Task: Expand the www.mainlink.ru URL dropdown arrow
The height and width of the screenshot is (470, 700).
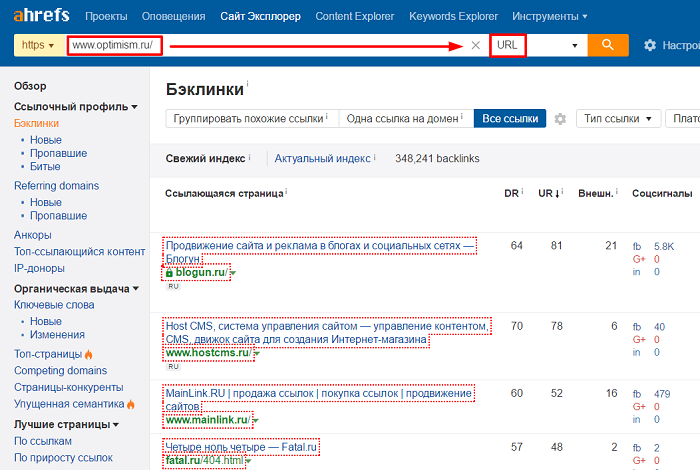Action: click(x=256, y=420)
